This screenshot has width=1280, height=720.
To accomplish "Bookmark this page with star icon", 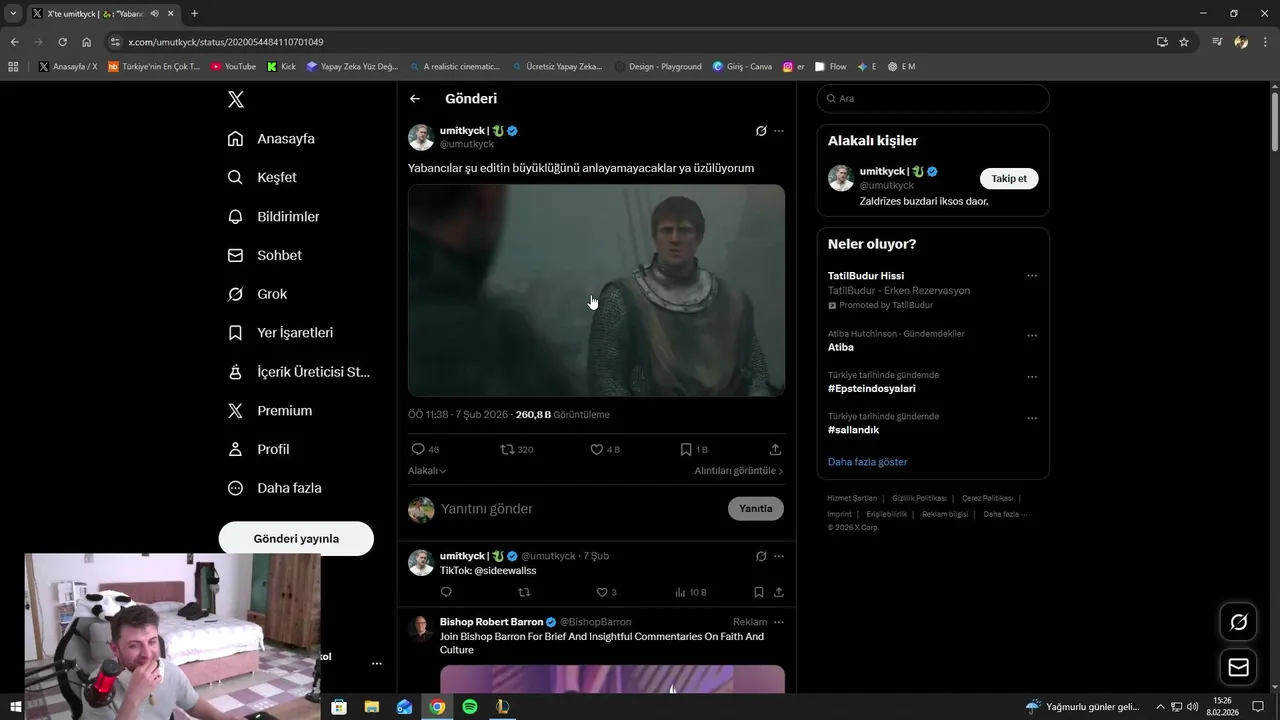I will (1184, 42).
